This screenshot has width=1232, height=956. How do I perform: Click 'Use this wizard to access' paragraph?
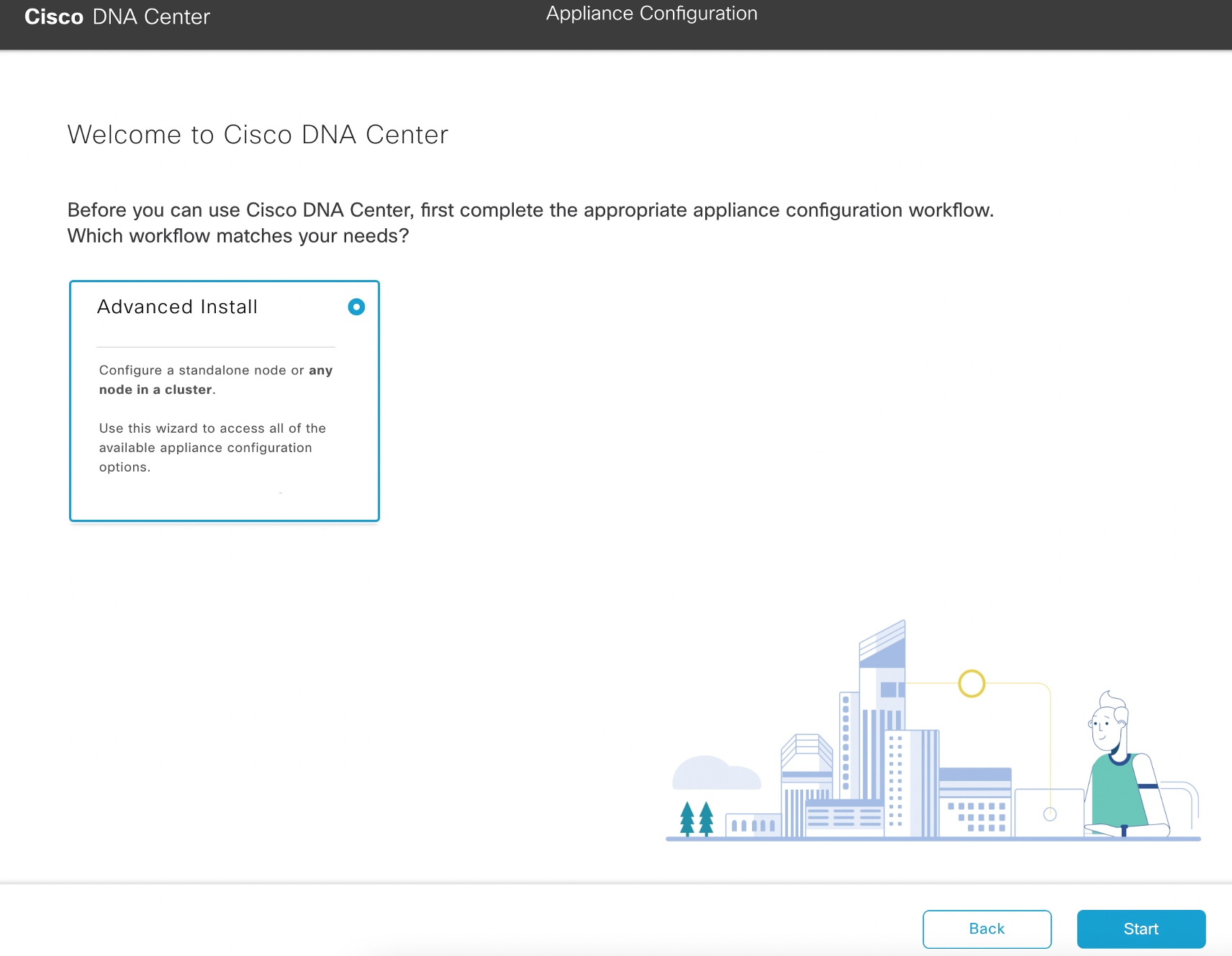point(212,447)
